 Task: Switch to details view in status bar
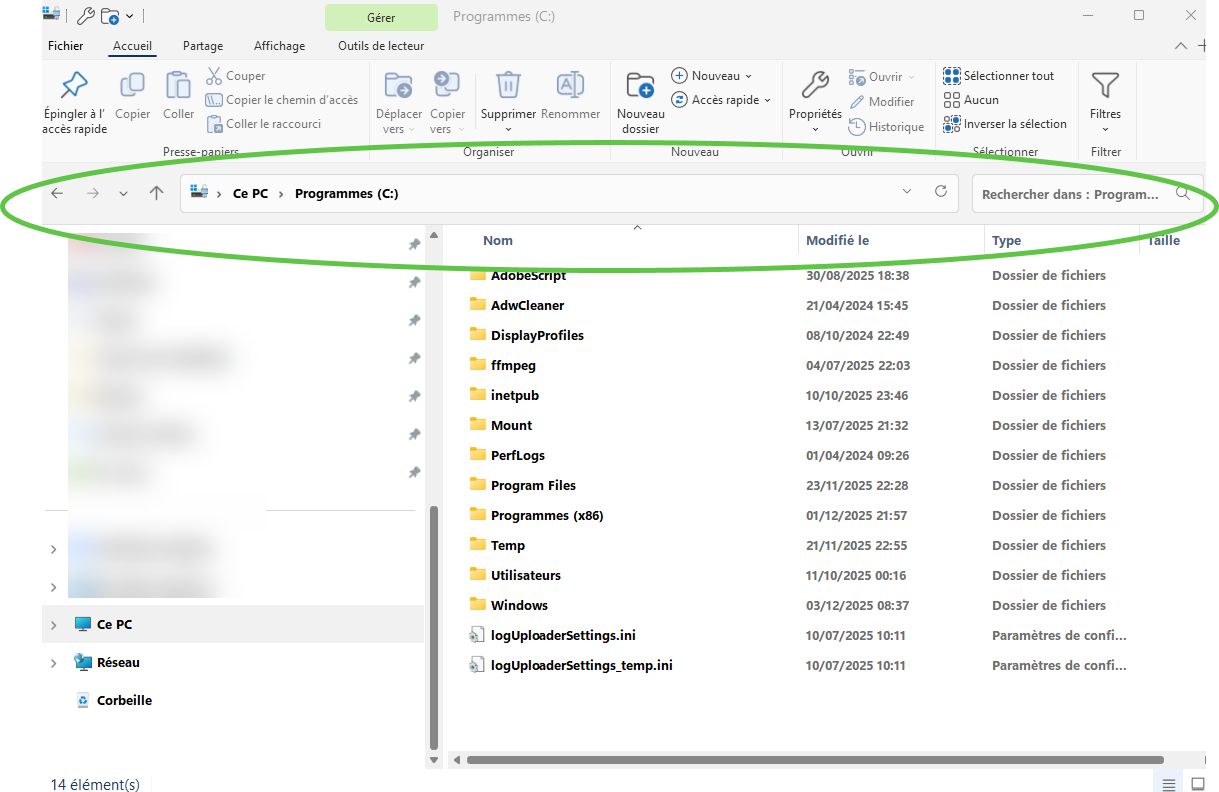pyautogui.click(x=1168, y=783)
